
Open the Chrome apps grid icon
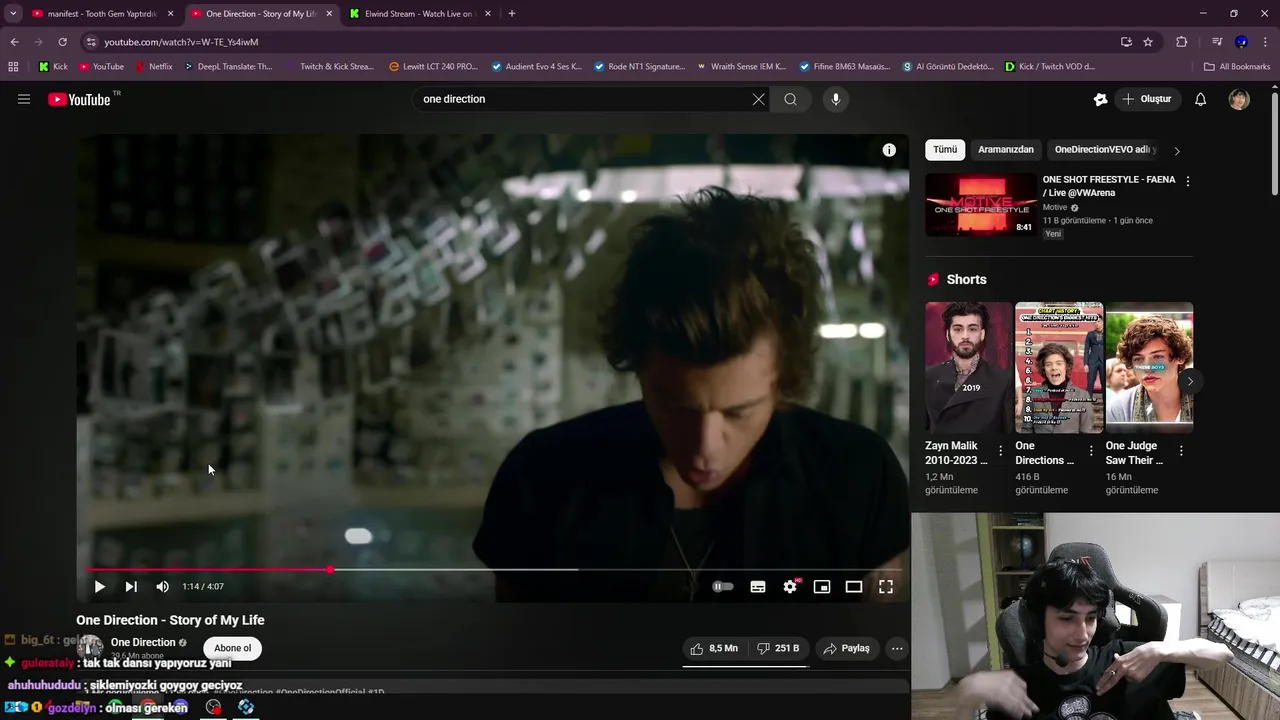point(13,67)
